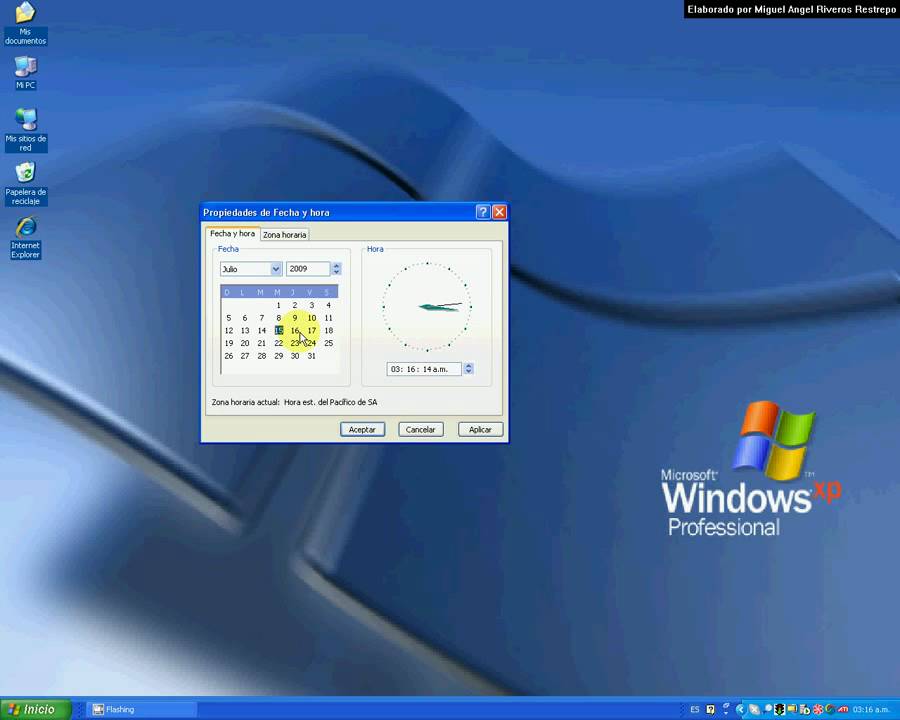
Task: Select day 17 in the calendar
Action: [312, 330]
